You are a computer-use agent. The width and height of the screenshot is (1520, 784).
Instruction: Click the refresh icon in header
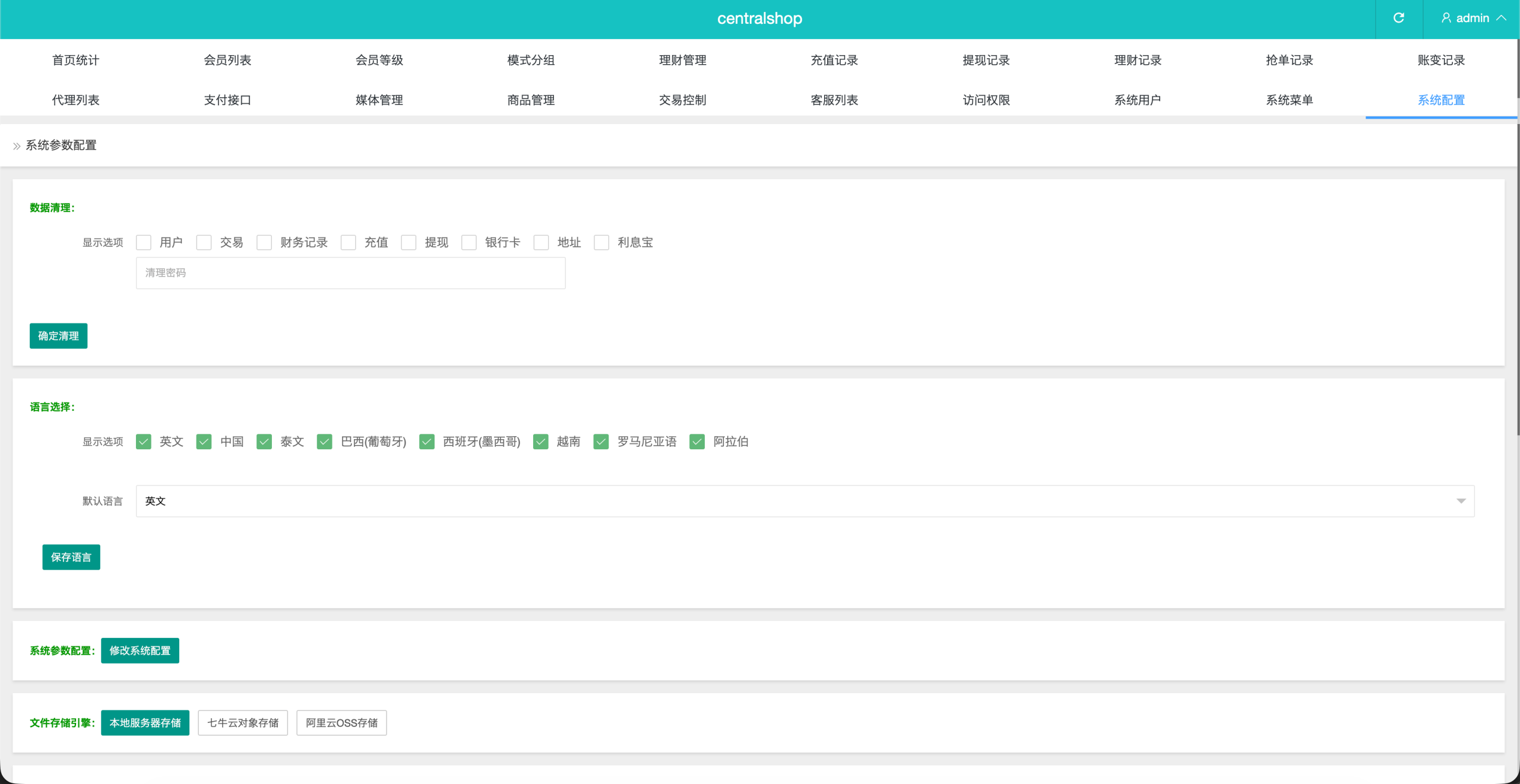click(x=1398, y=18)
